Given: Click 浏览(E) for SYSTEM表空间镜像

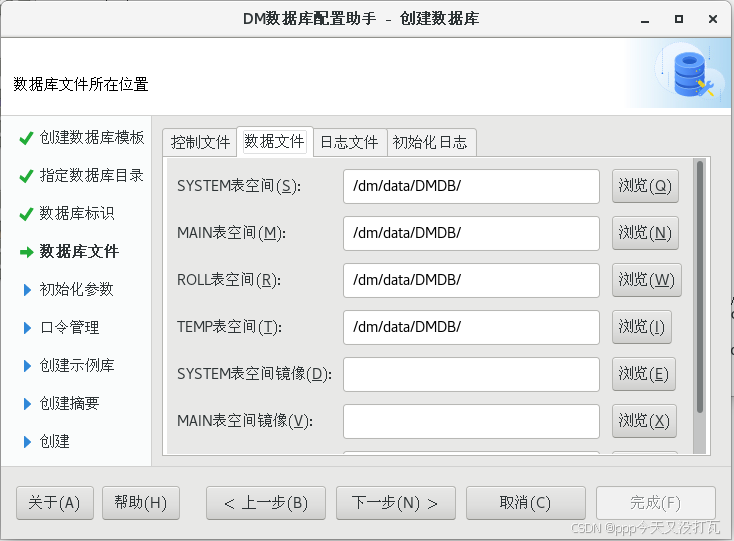Looking at the screenshot, I should click(x=644, y=374).
